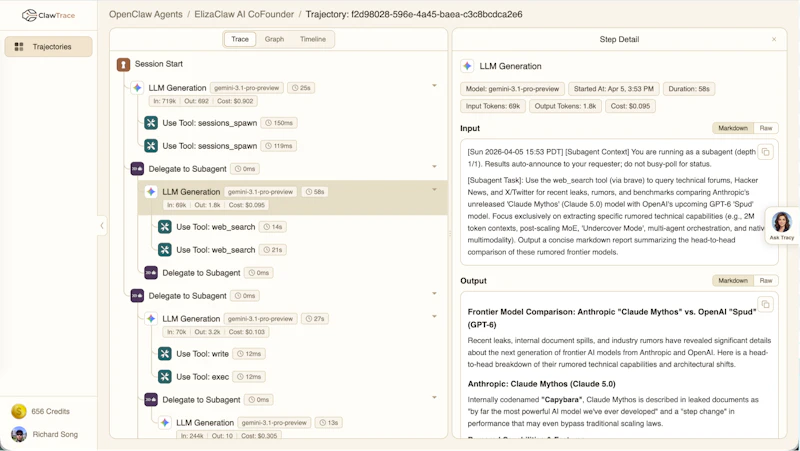Click the Step Detail LLM Generation icon

[467, 66]
